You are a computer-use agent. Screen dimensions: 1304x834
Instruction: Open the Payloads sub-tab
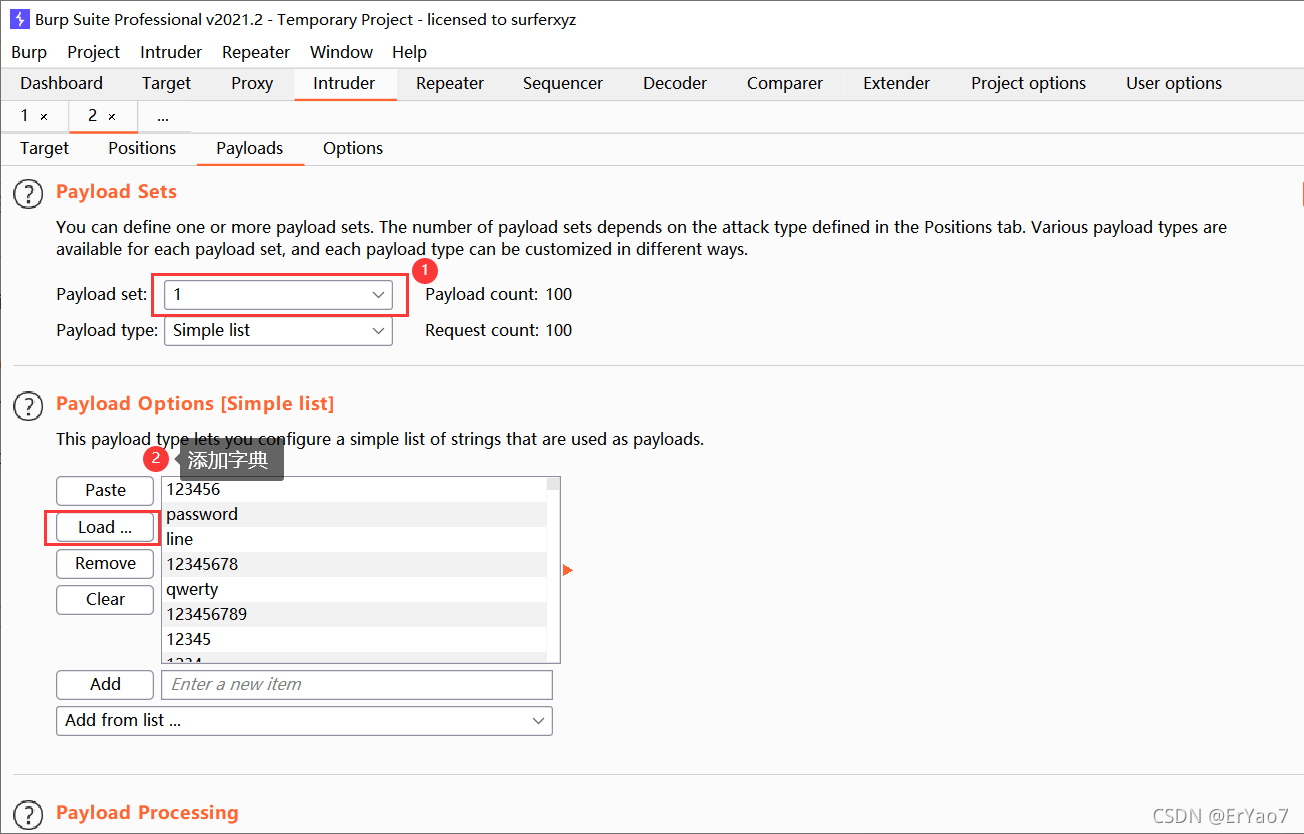(x=250, y=148)
